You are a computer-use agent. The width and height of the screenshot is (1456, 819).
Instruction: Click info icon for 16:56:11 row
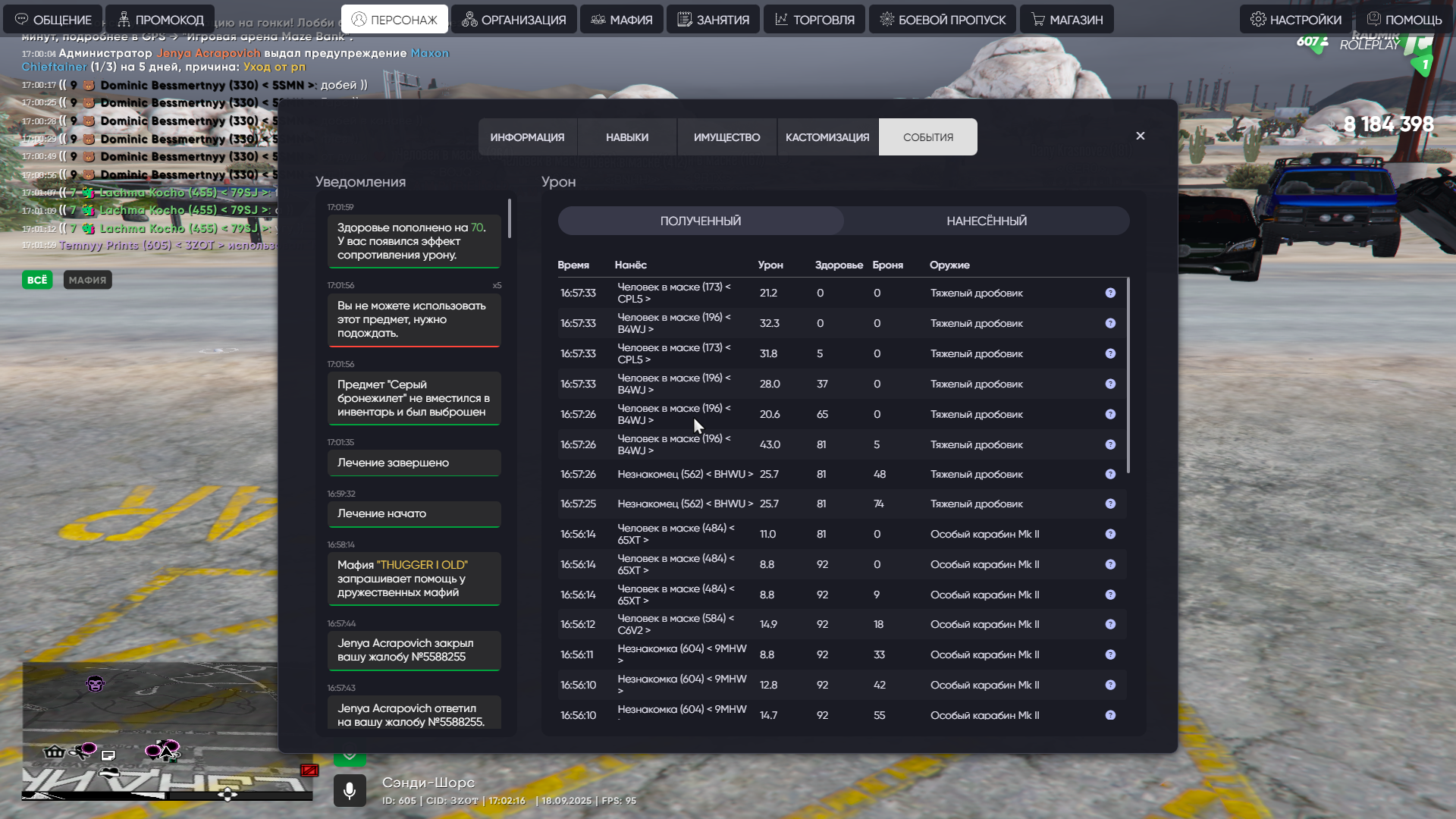(1110, 654)
